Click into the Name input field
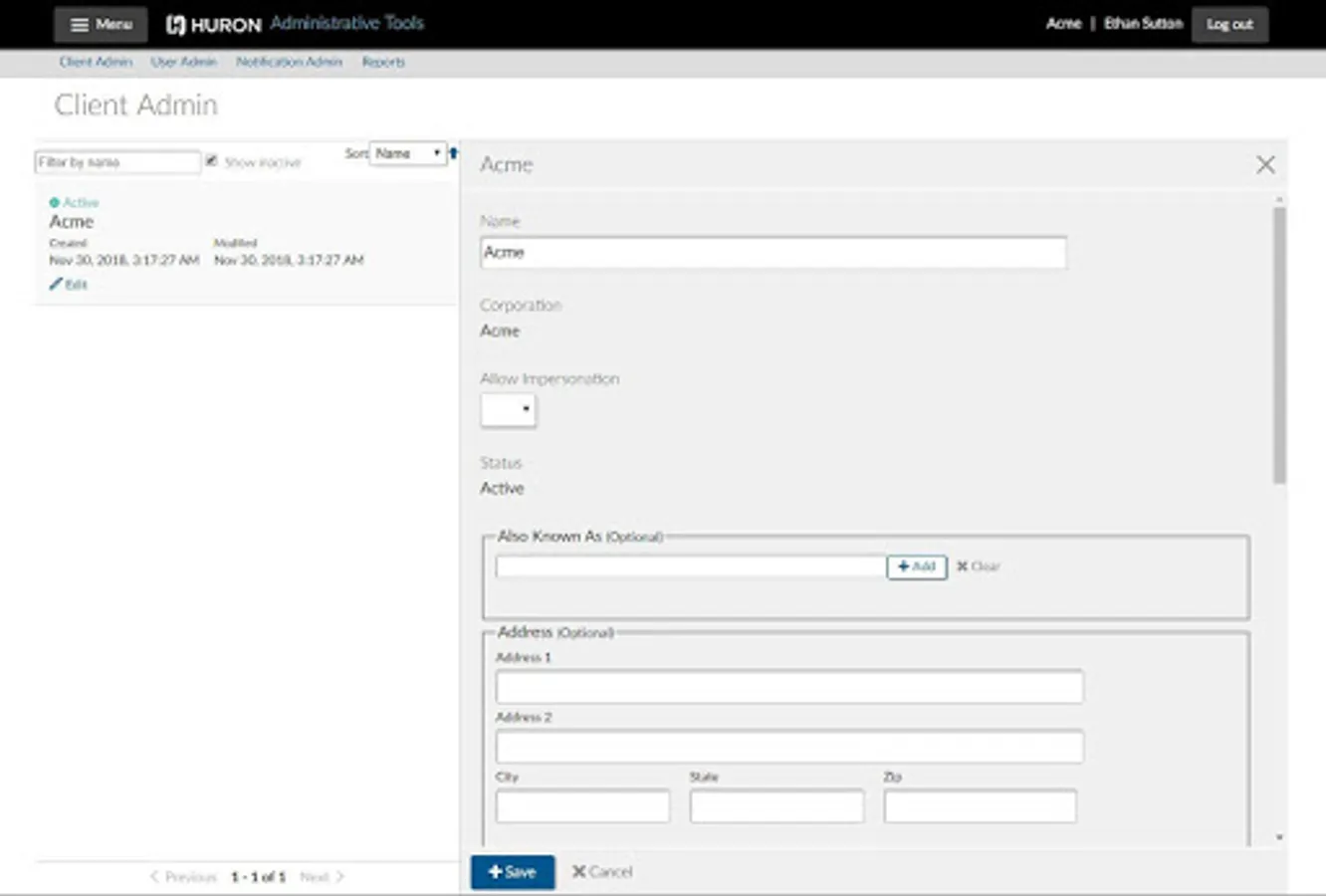The height and width of the screenshot is (896, 1326). coord(773,253)
